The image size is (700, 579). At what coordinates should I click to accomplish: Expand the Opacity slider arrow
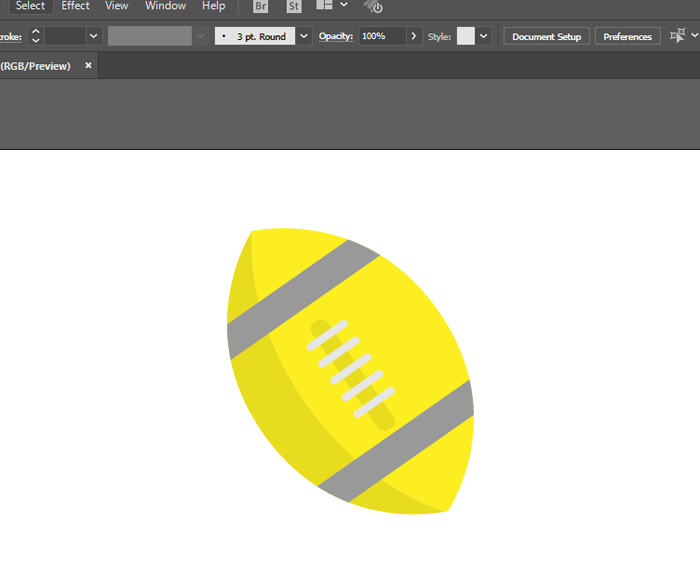(414, 36)
